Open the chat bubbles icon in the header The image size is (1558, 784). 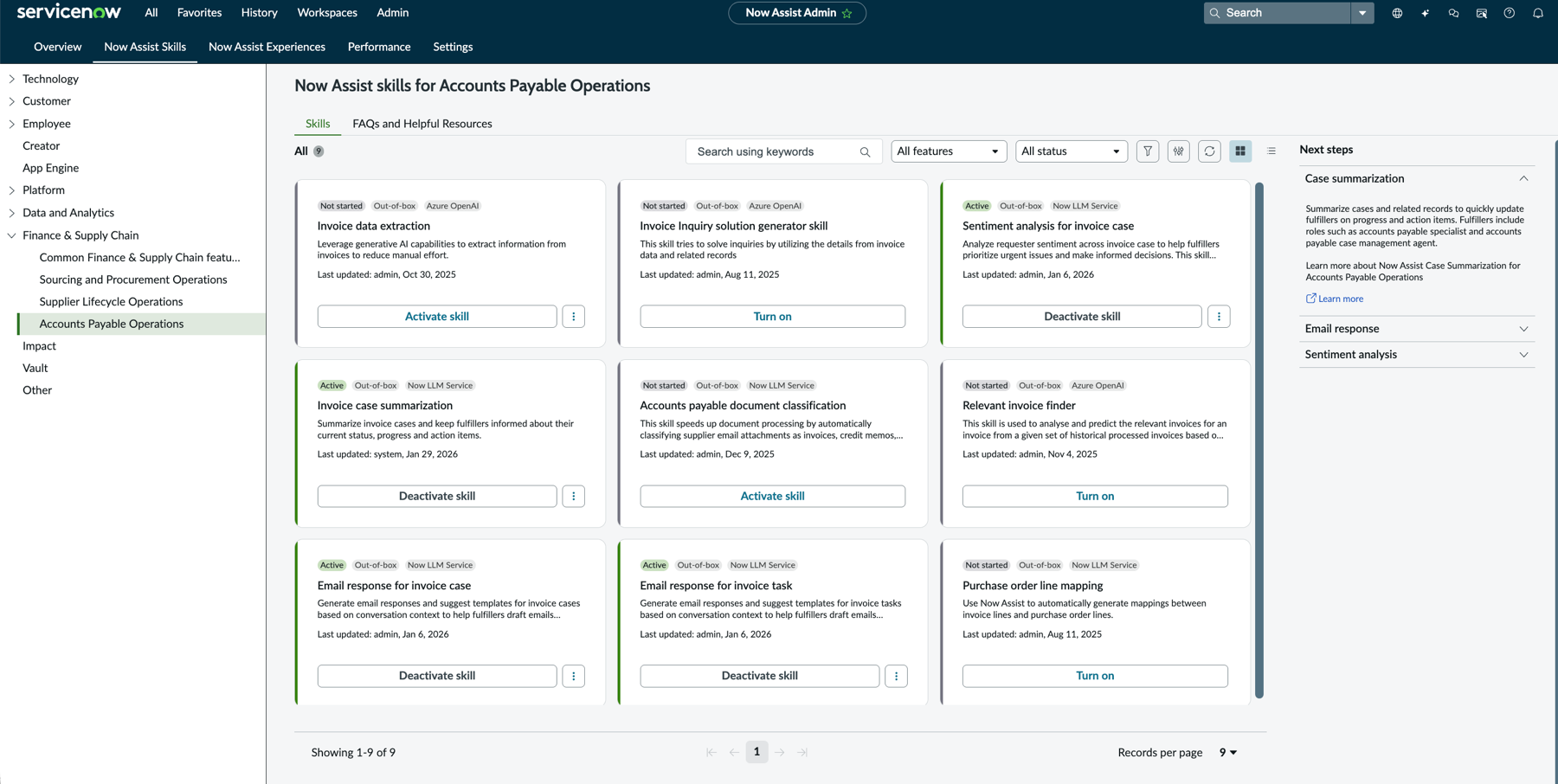pyautogui.click(x=1453, y=13)
